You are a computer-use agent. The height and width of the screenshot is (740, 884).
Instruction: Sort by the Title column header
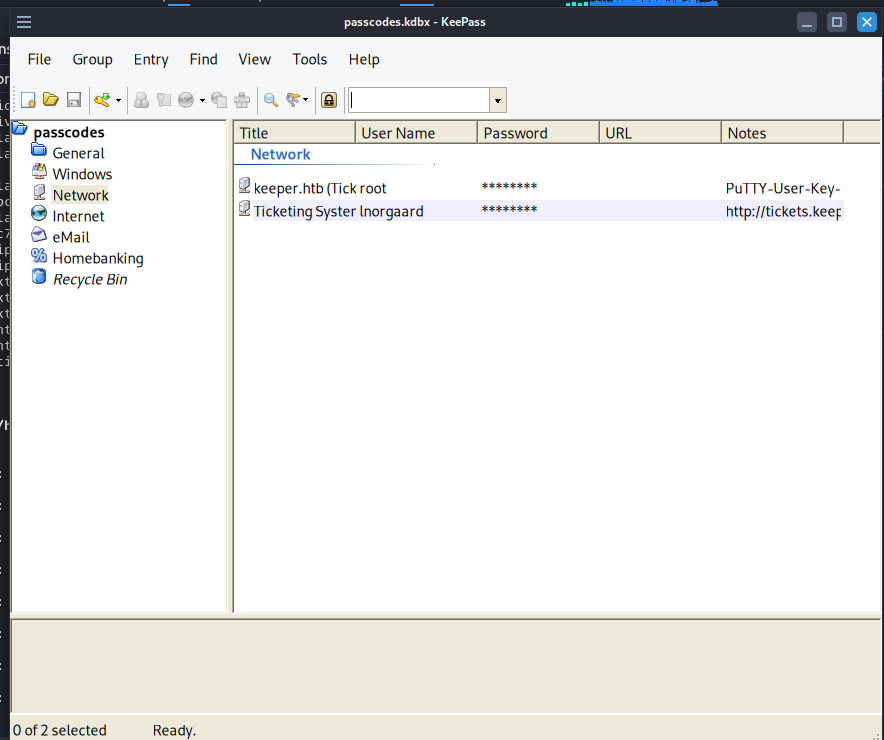294,133
